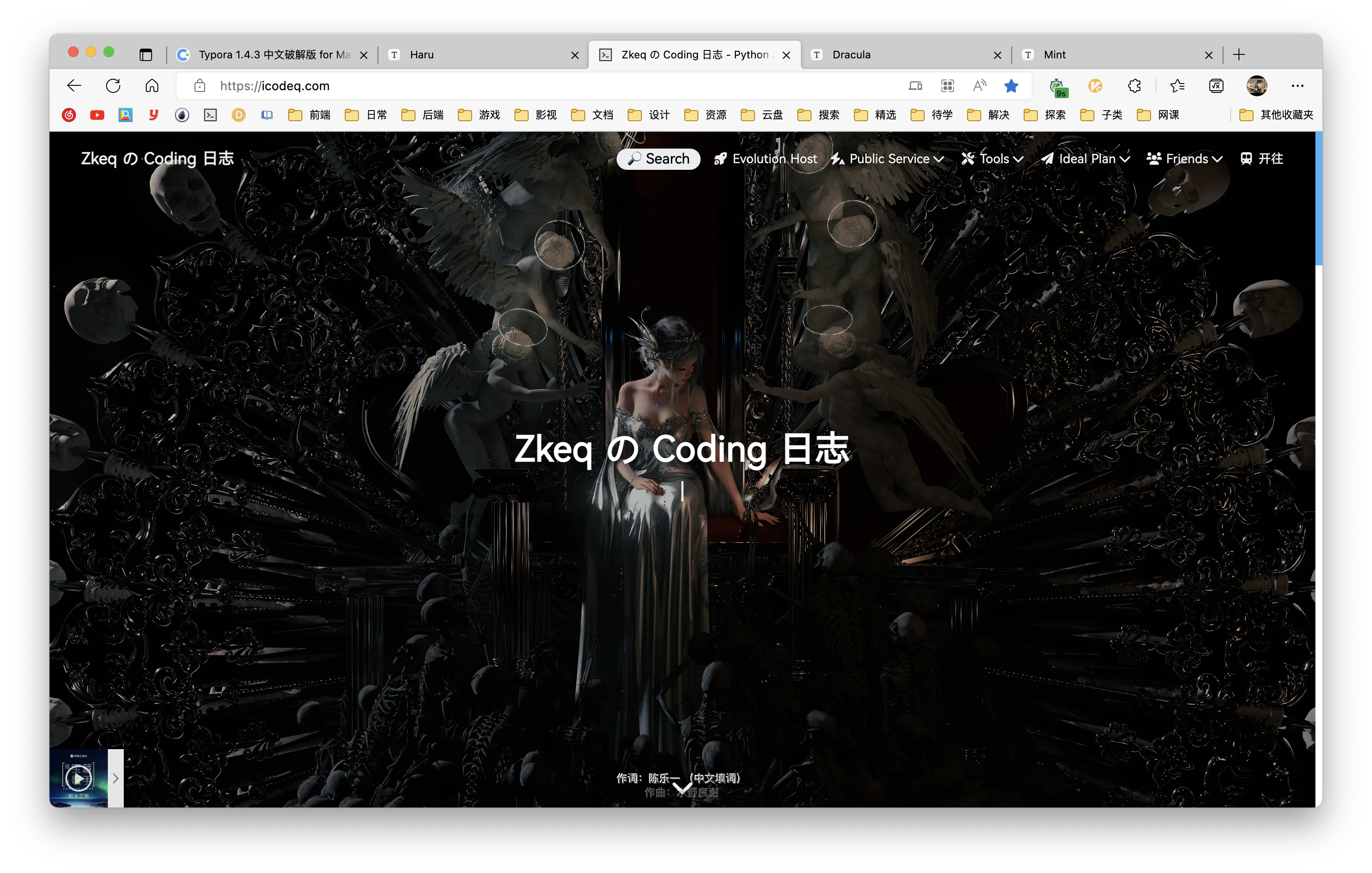This screenshot has width=1372, height=873.
Task: Click the Search button in navbar
Action: point(658,158)
